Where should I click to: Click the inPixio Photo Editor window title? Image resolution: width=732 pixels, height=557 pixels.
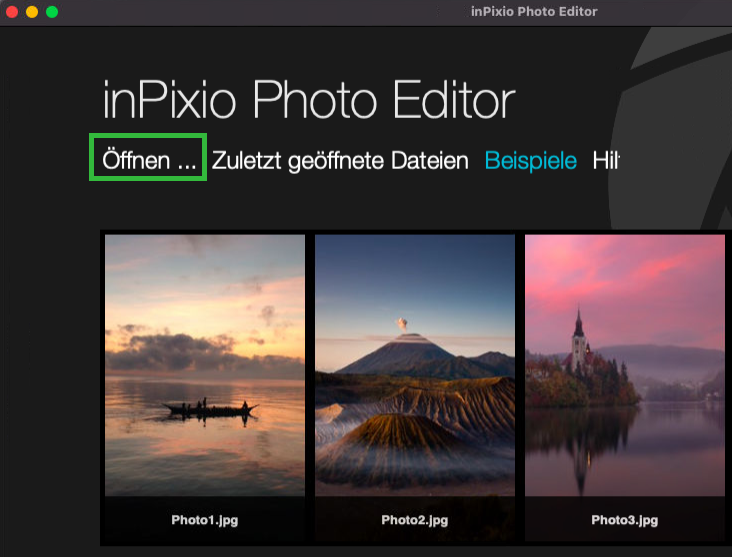coord(534,12)
